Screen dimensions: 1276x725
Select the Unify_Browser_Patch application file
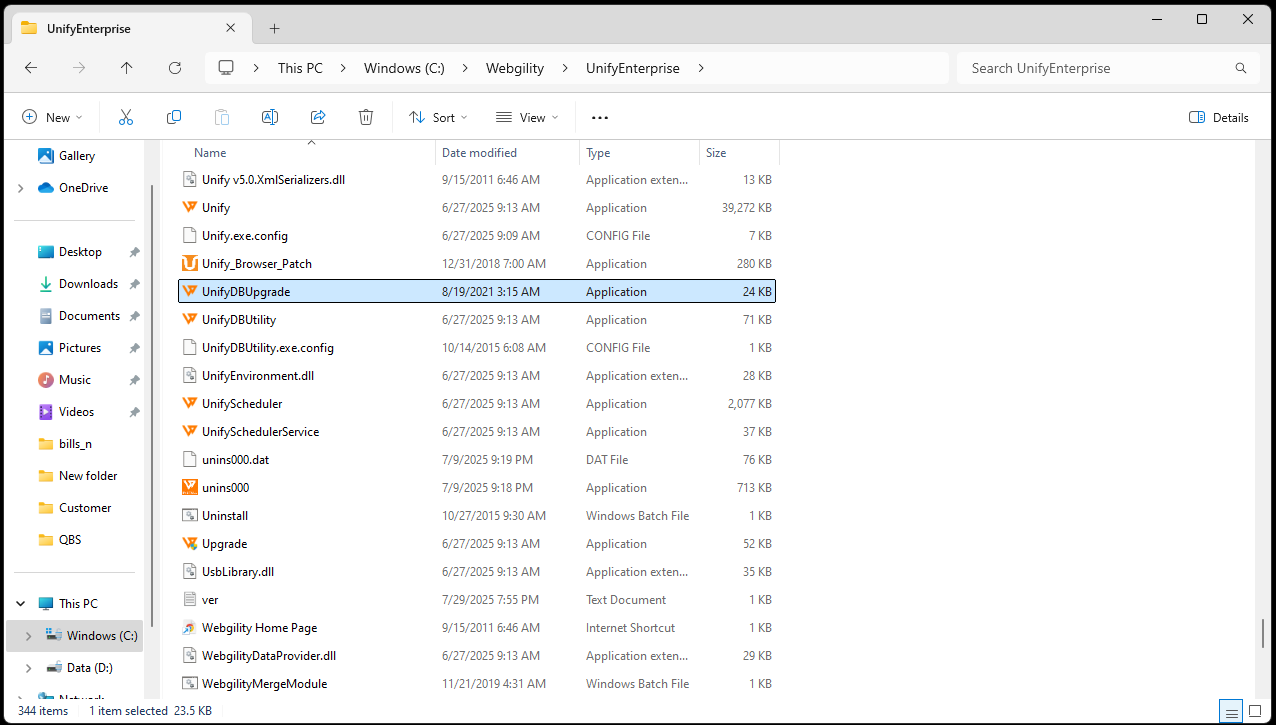click(257, 264)
